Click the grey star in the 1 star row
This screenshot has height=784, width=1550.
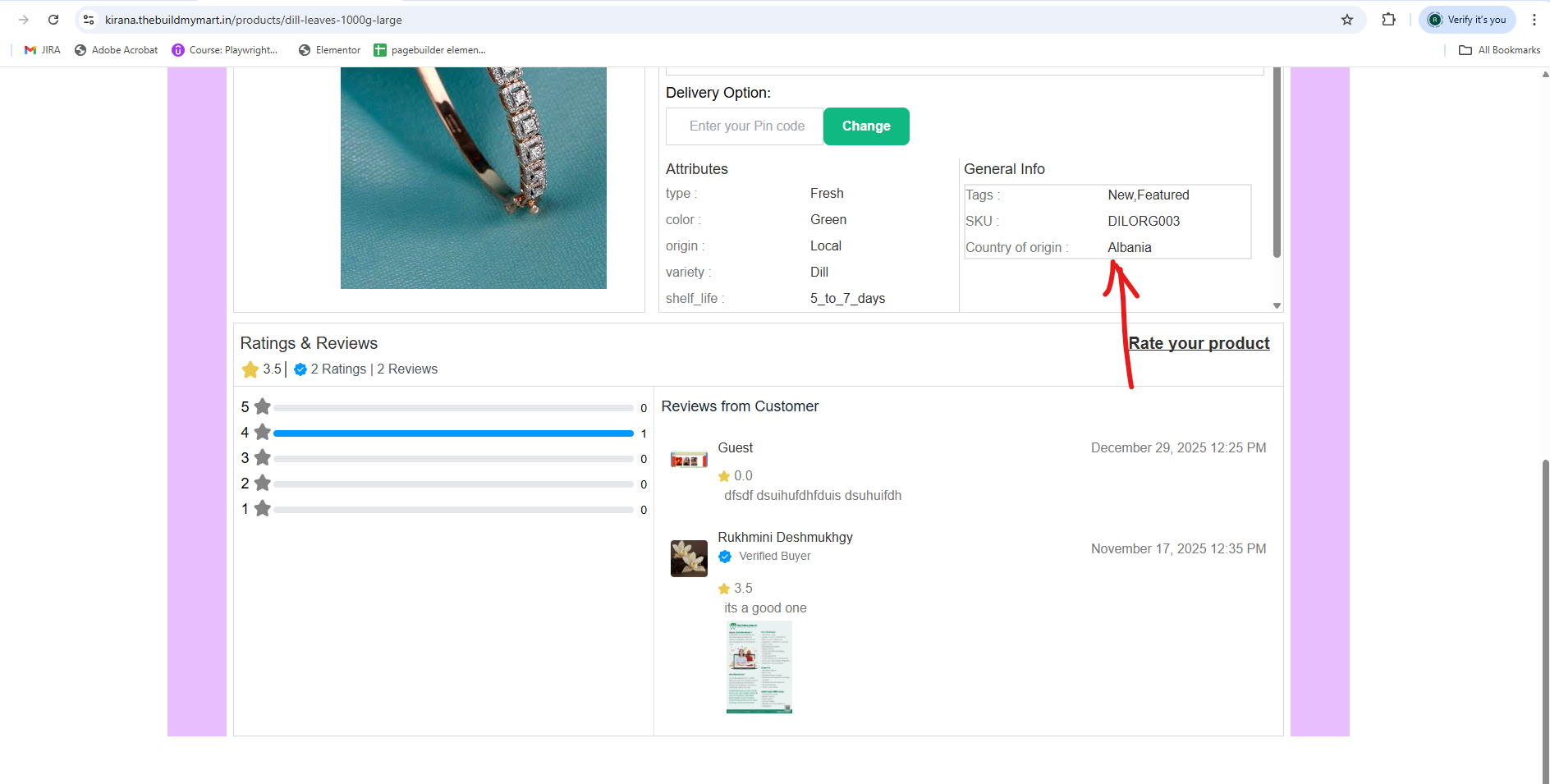(x=263, y=508)
